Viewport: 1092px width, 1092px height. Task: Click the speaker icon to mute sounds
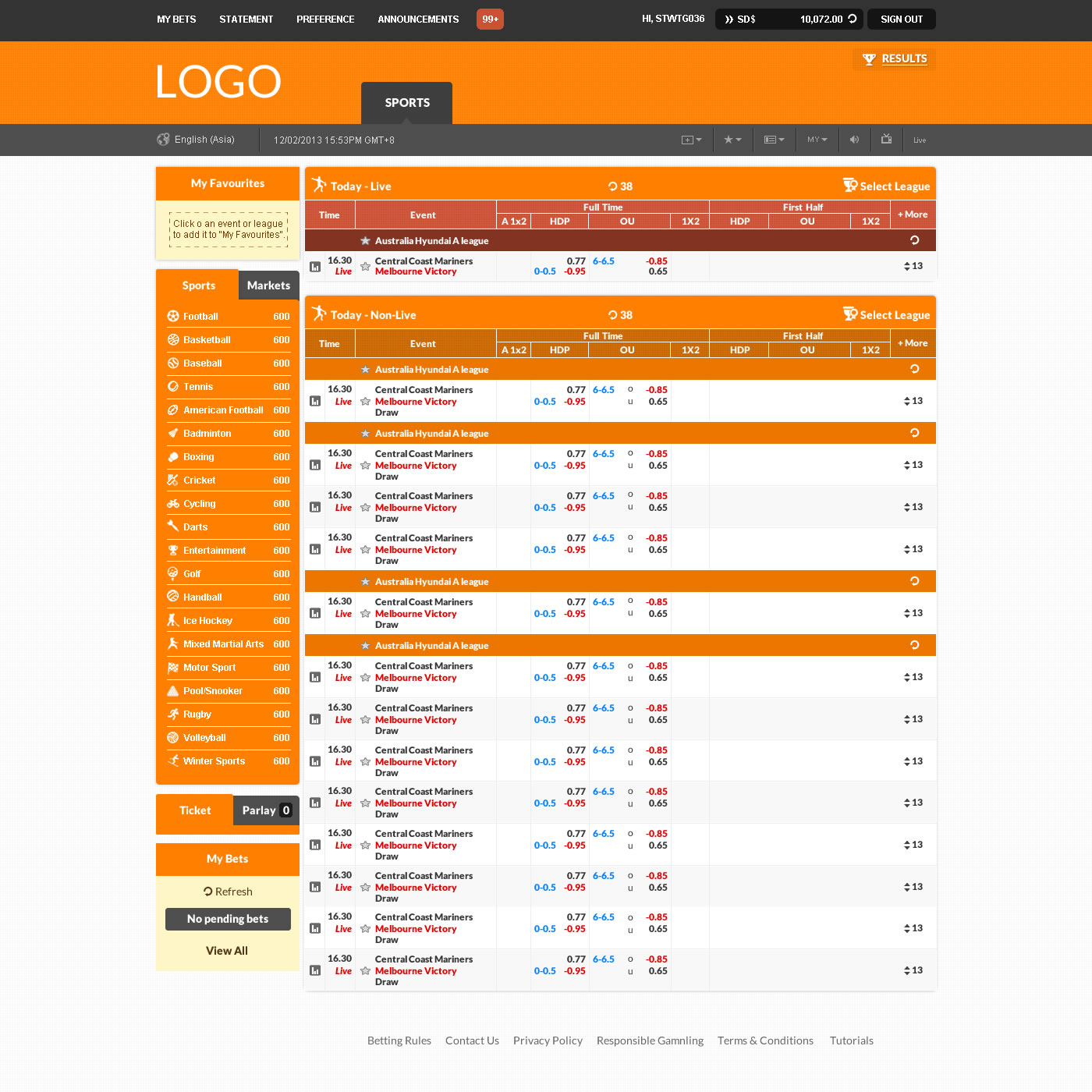coord(854,140)
